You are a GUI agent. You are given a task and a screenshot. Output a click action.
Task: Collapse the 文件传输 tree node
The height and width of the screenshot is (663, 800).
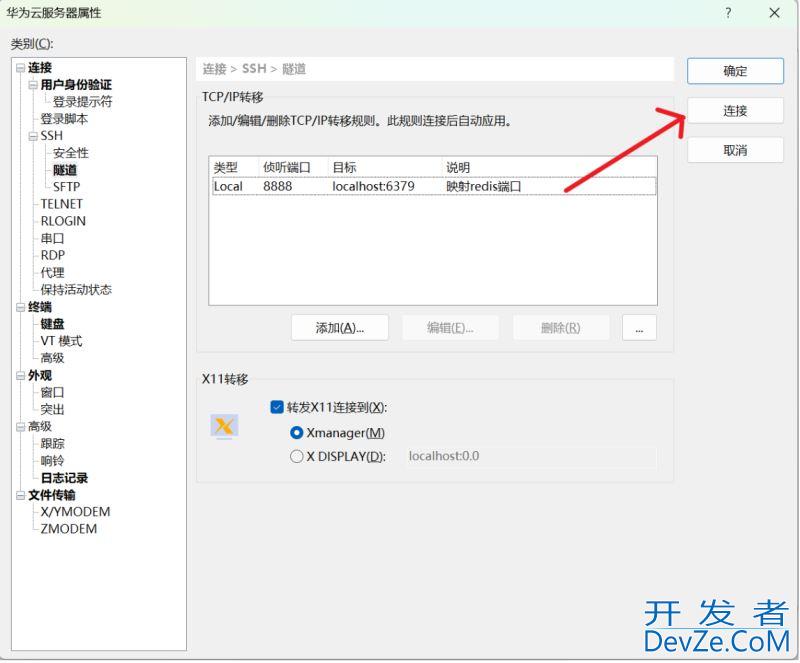point(20,495)
